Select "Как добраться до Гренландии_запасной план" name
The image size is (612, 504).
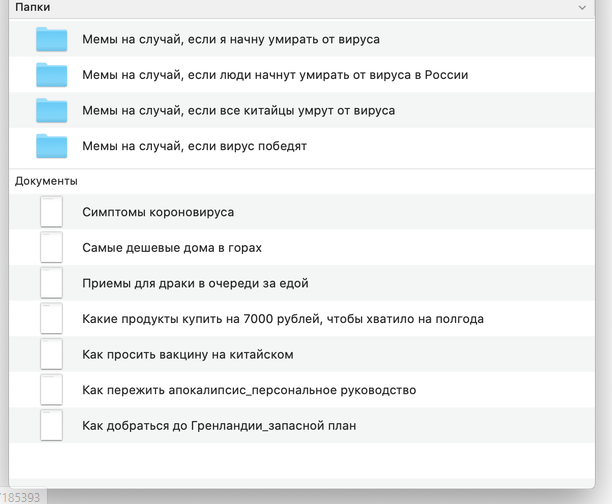219,425
